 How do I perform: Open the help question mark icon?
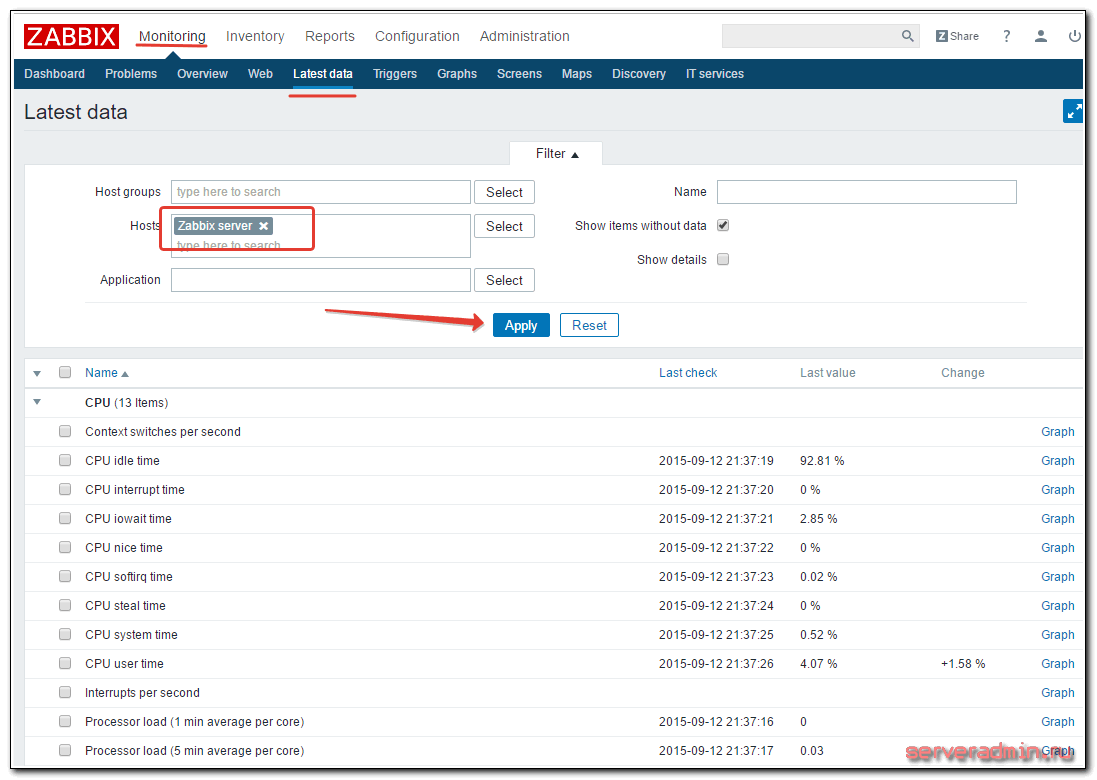(1007, 36)
